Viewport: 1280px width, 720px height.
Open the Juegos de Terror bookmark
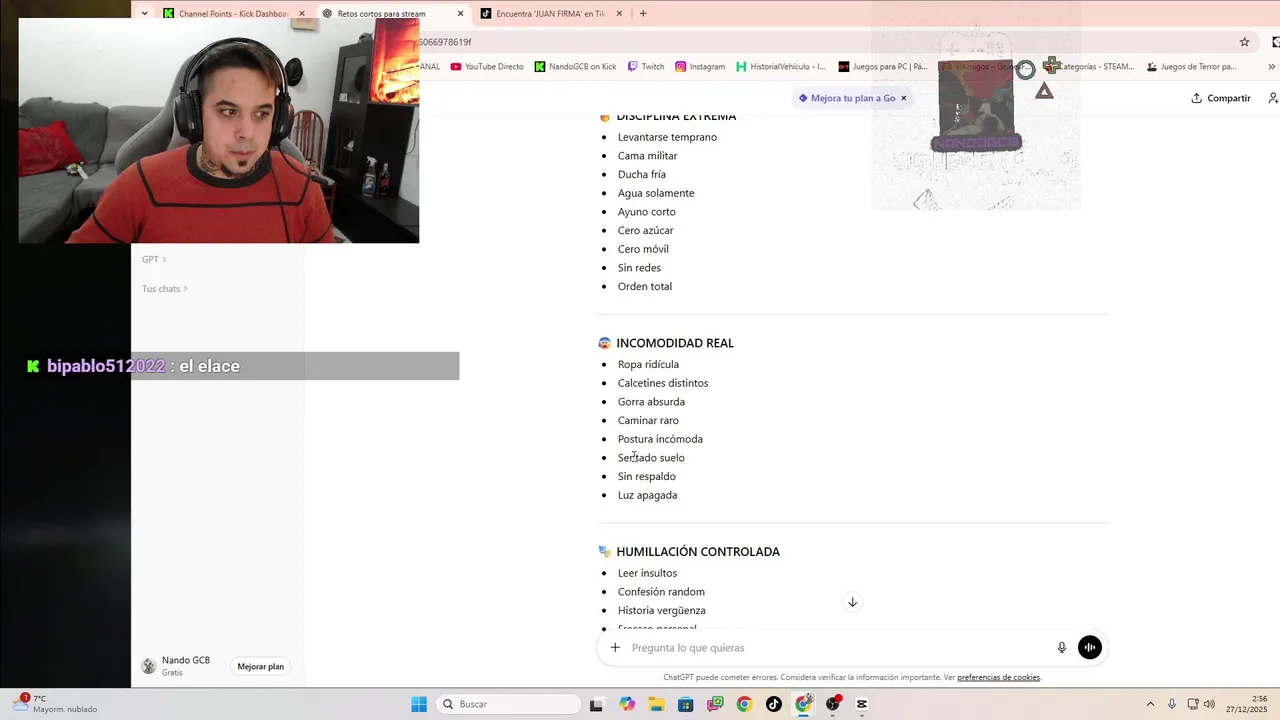coord(1192,67)
